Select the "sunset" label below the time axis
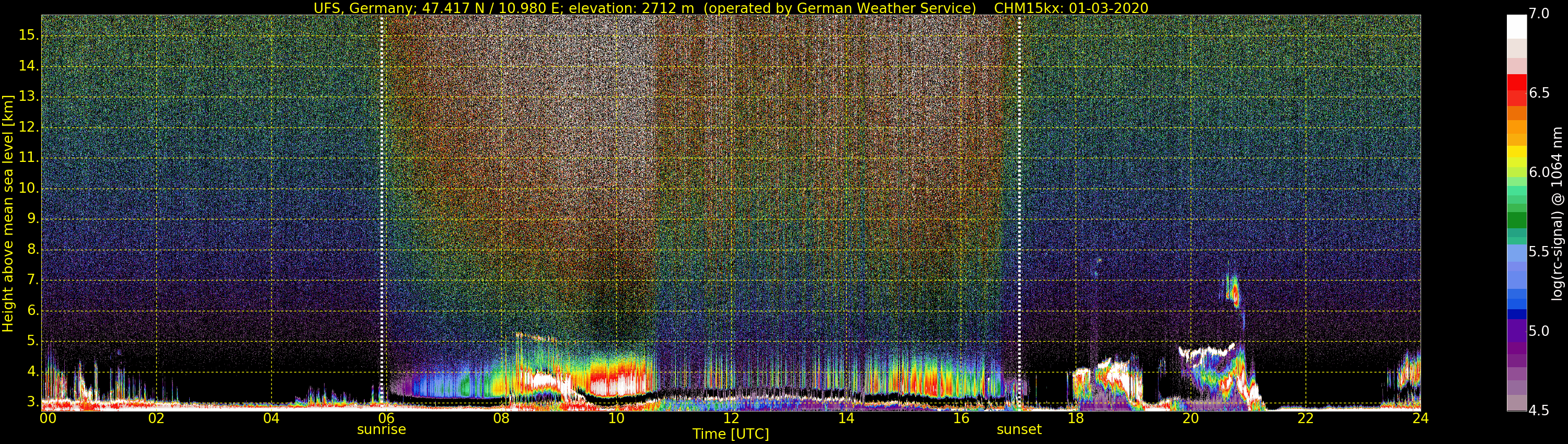This screenshot has width=1568, height=444. (x=1019, y=429)
